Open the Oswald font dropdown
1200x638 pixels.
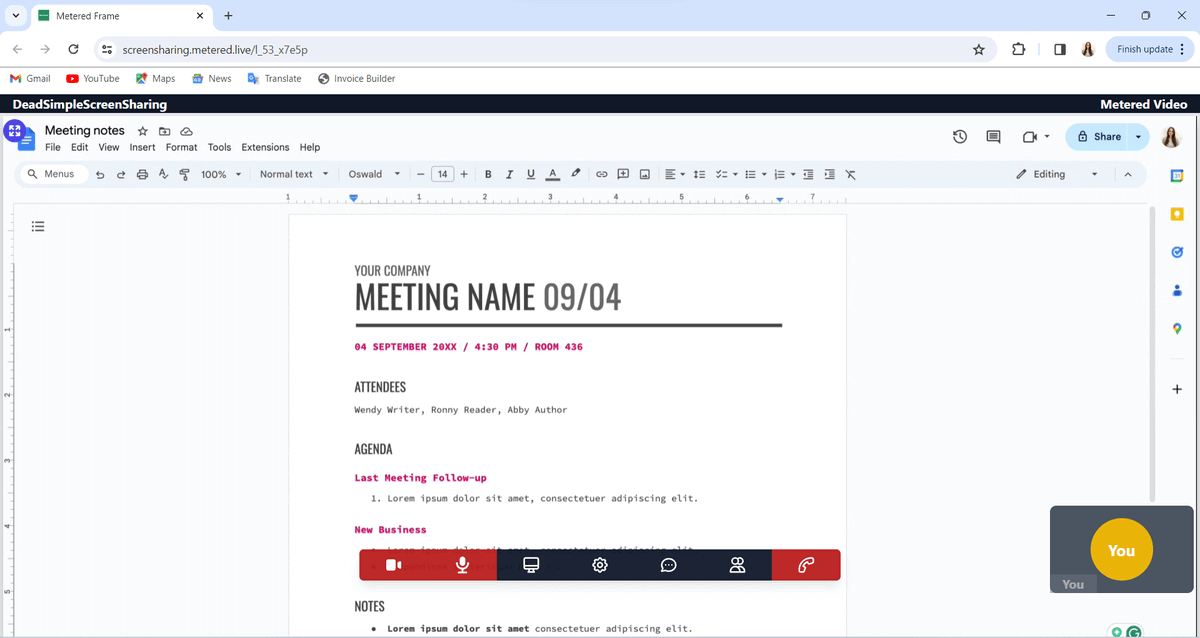pyautogui.click(x=375, y=174)
